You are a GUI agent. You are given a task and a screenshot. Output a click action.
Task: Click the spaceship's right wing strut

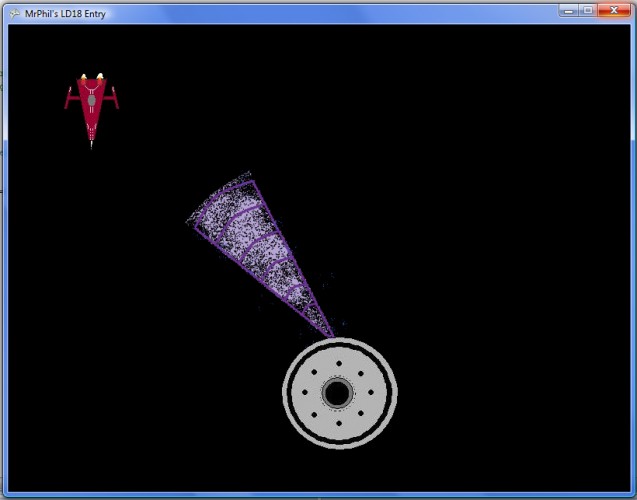click(113, 98)
